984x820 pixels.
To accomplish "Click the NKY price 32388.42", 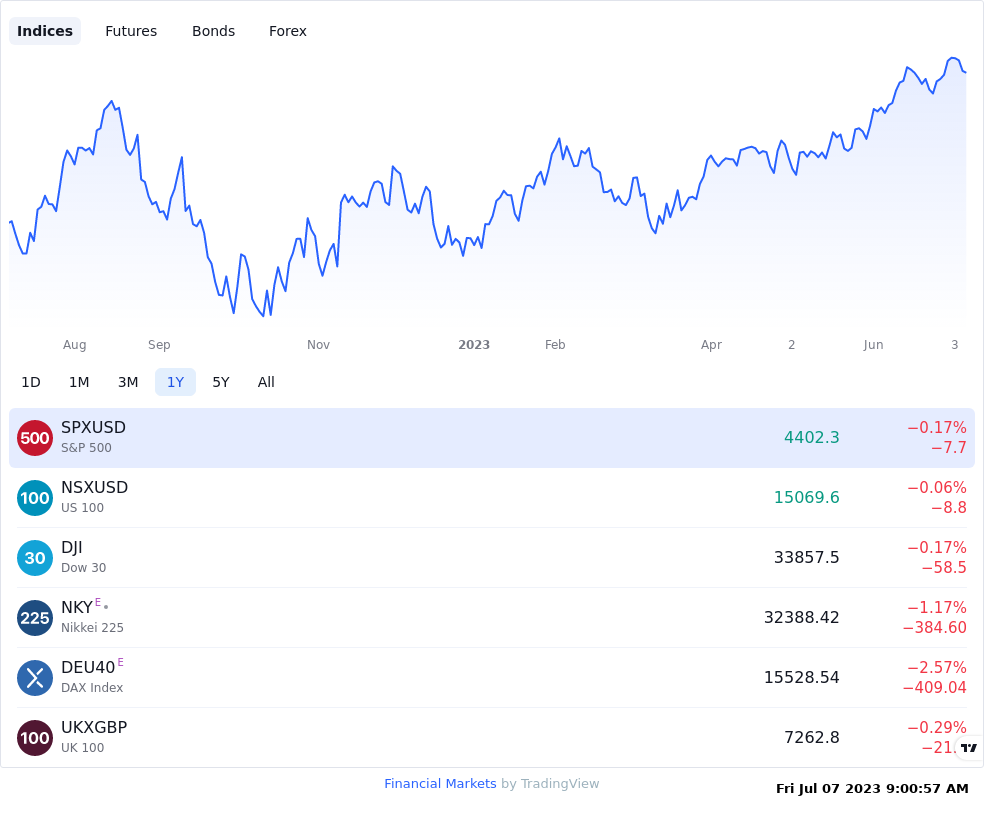I will (801, 617).
